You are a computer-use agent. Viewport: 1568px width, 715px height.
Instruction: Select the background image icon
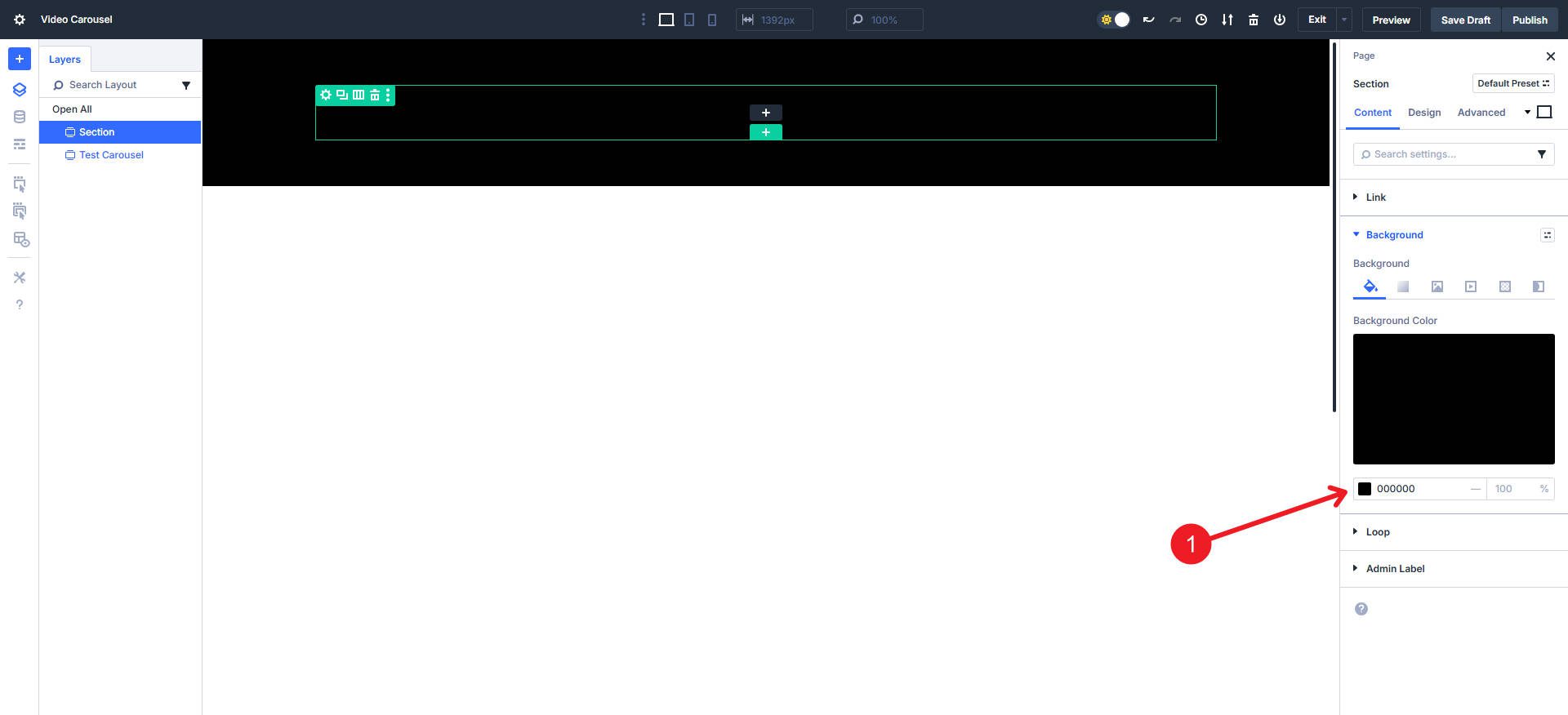[x=1437, y=286]
